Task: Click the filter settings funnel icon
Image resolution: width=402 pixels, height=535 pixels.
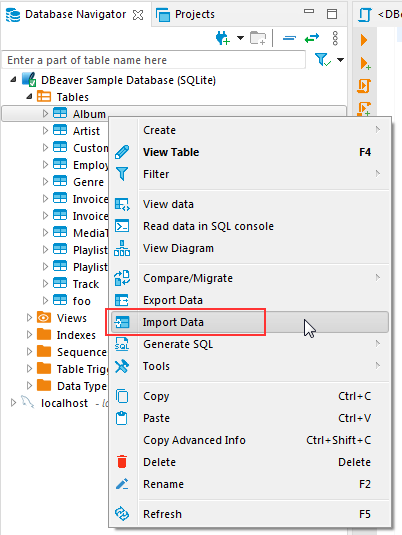Action: point(322,60)
